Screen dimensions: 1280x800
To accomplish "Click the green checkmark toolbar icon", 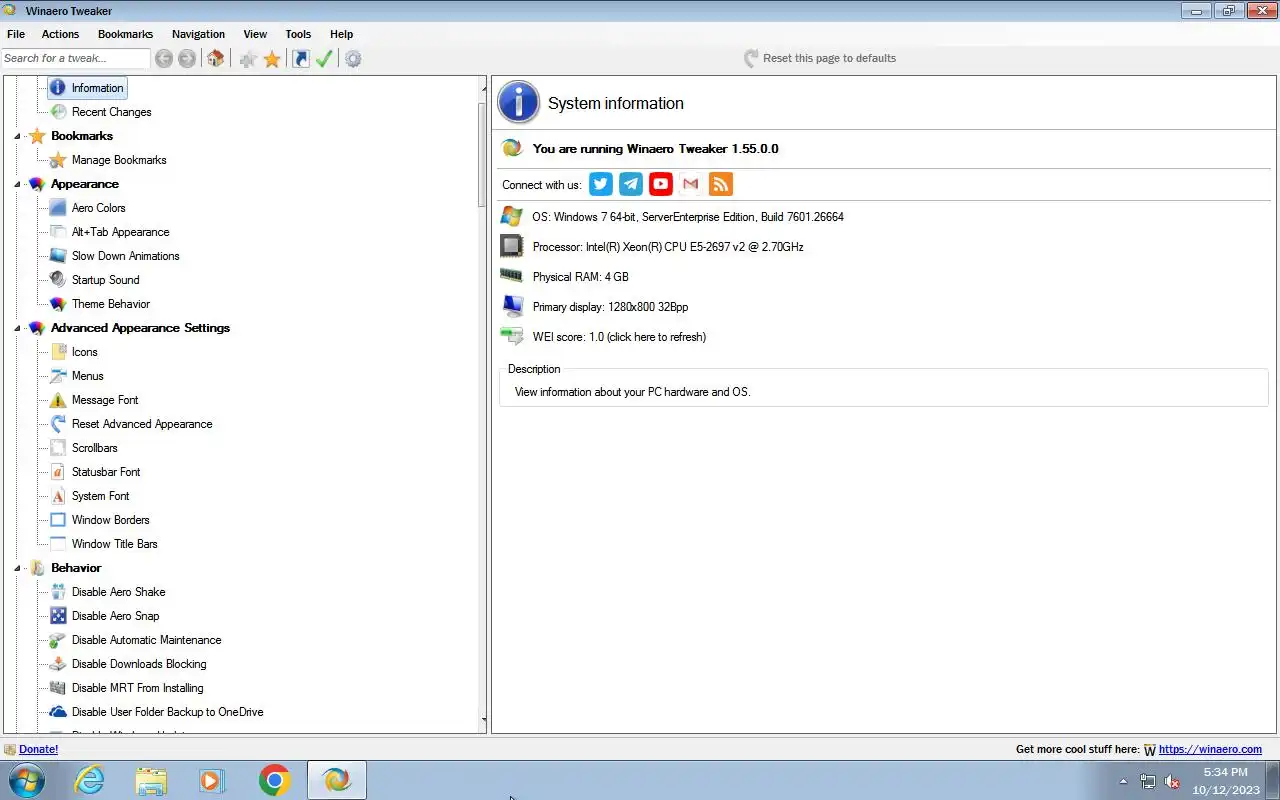I will (324, 59).
